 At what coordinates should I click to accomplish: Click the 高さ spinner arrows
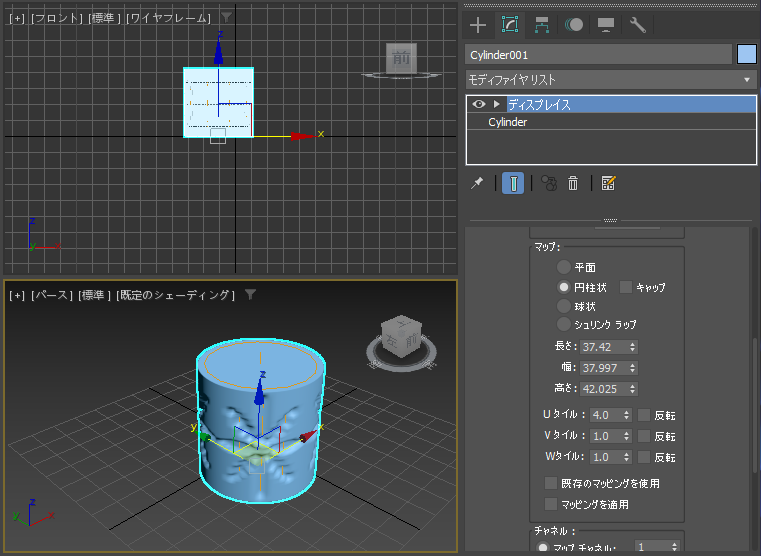[632, 389]
